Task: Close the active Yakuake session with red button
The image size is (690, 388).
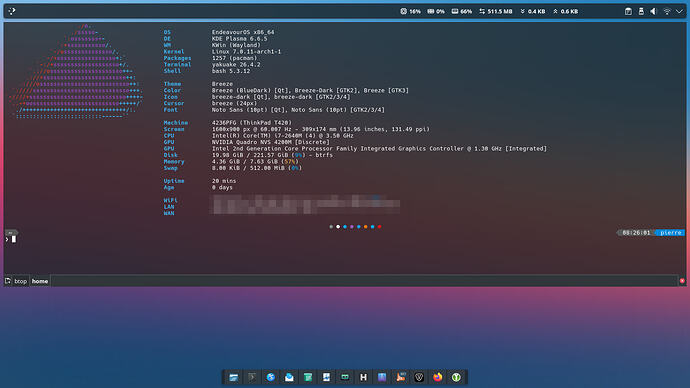Action: tap(682, 281)
